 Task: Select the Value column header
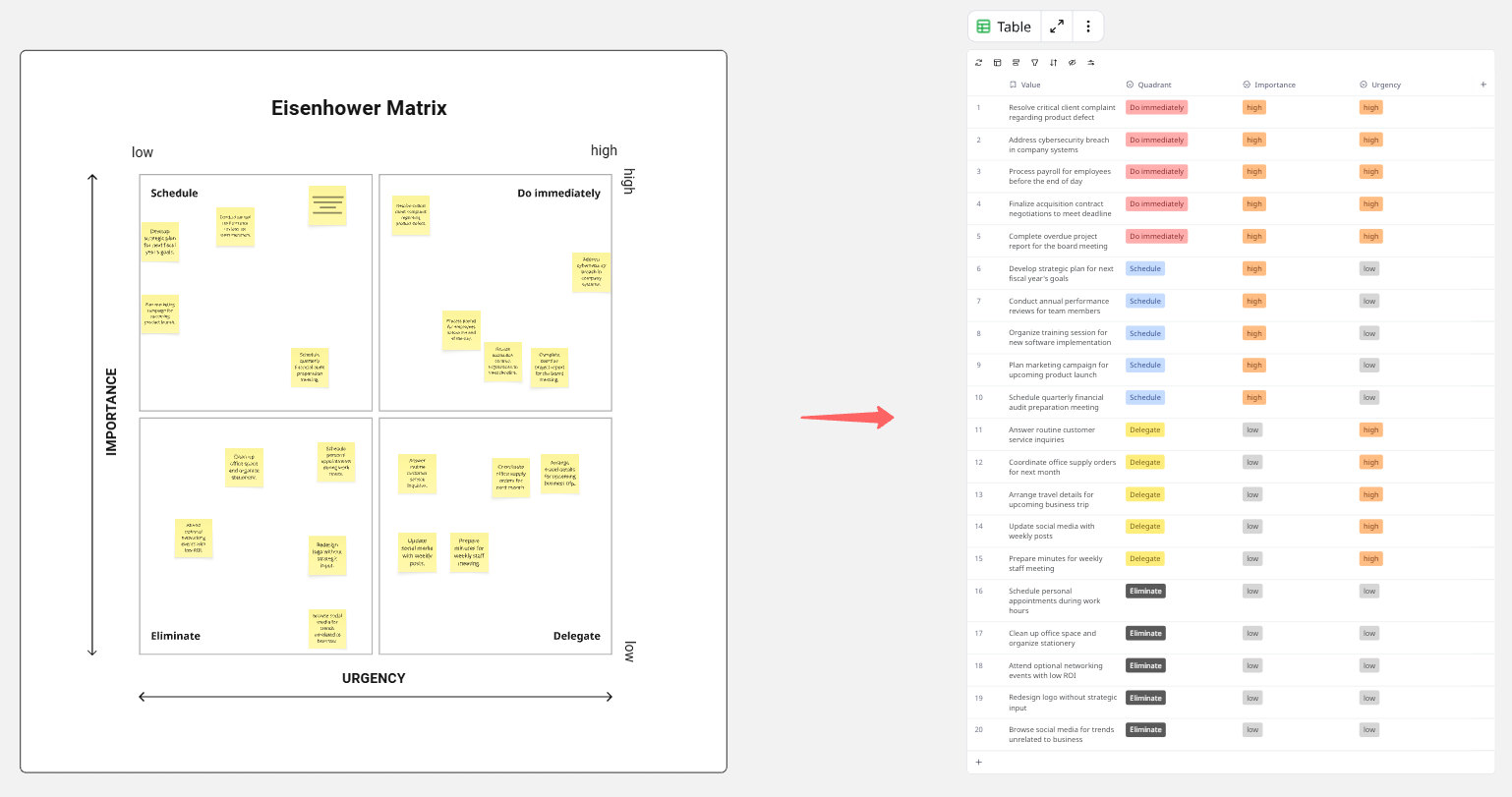(1029, 85)
